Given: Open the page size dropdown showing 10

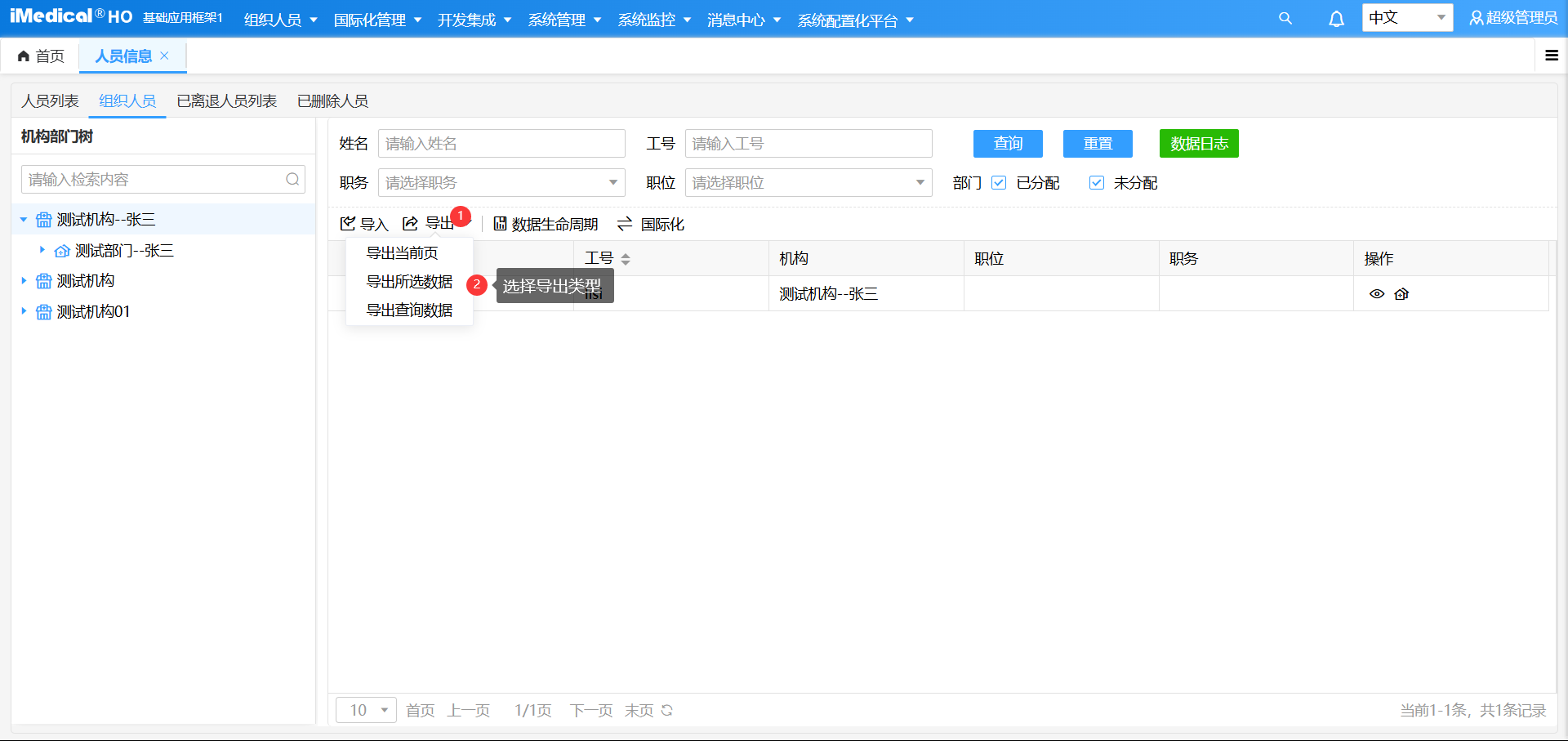Looking at the screenshot, I should [366, 710].
